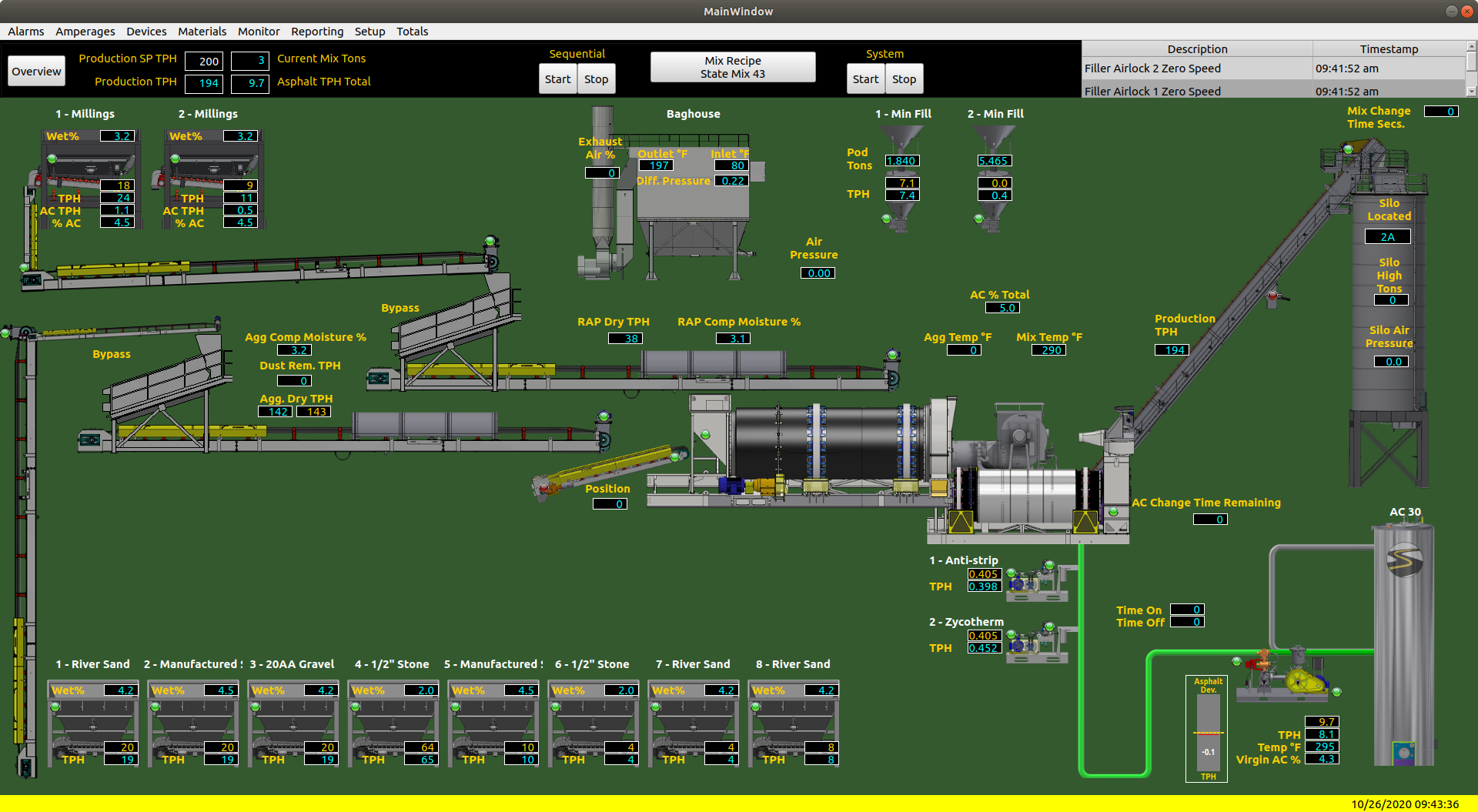Click the Timestamp column header in alarm table

pos(1389,48)
